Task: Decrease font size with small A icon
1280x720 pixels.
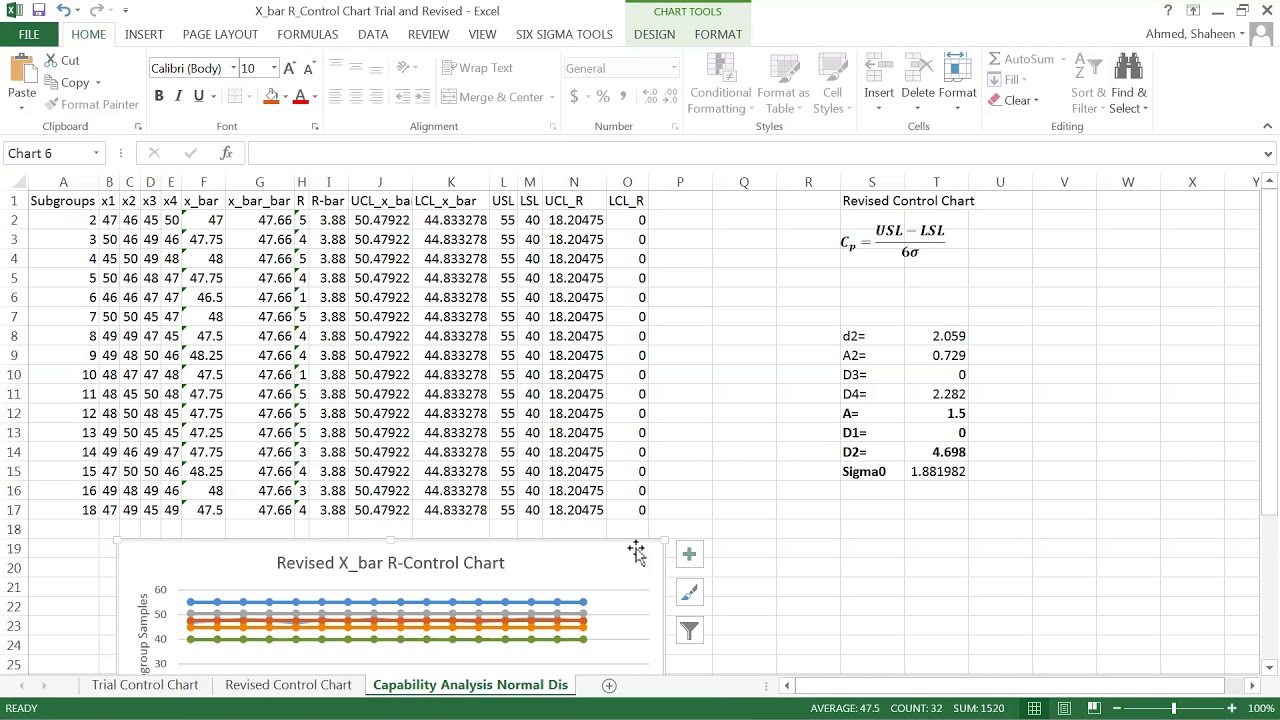Action: 308,68
